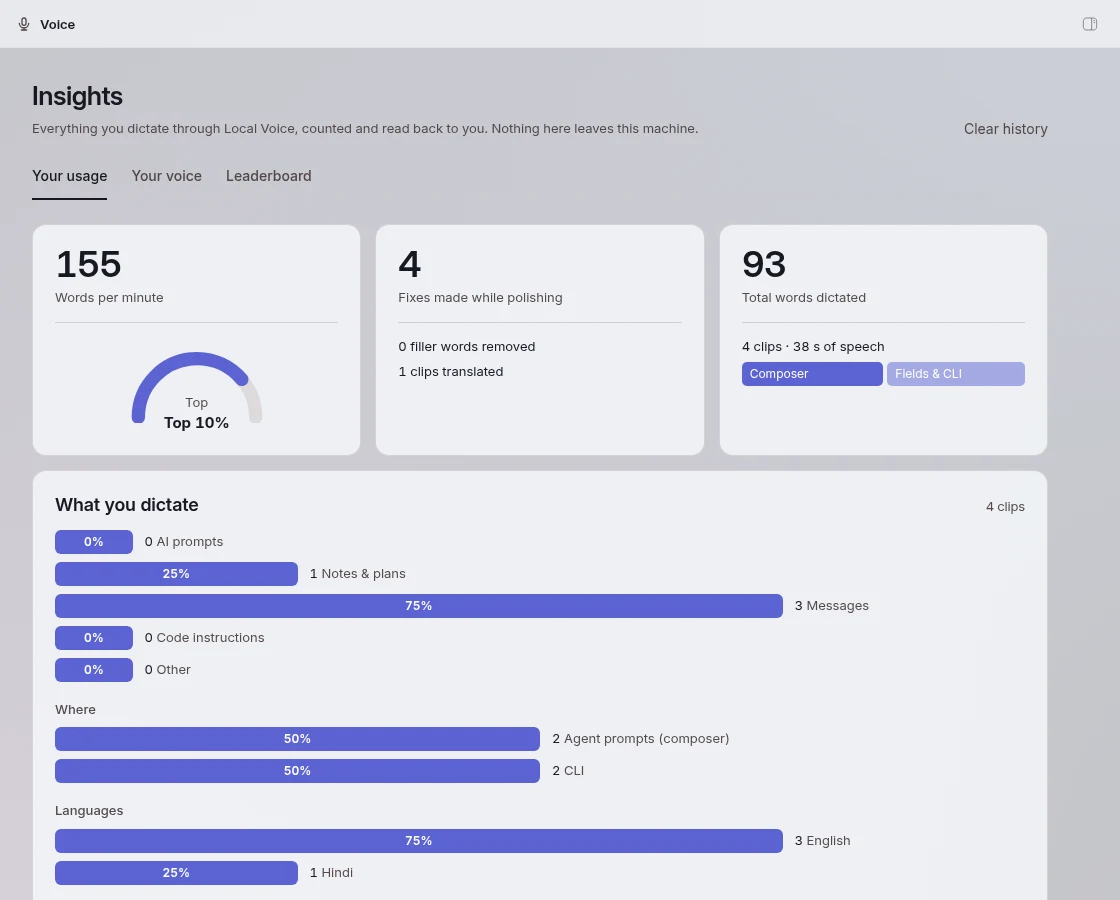Click the 3 English label
1120x900 pixels.
tap(822, 841)
